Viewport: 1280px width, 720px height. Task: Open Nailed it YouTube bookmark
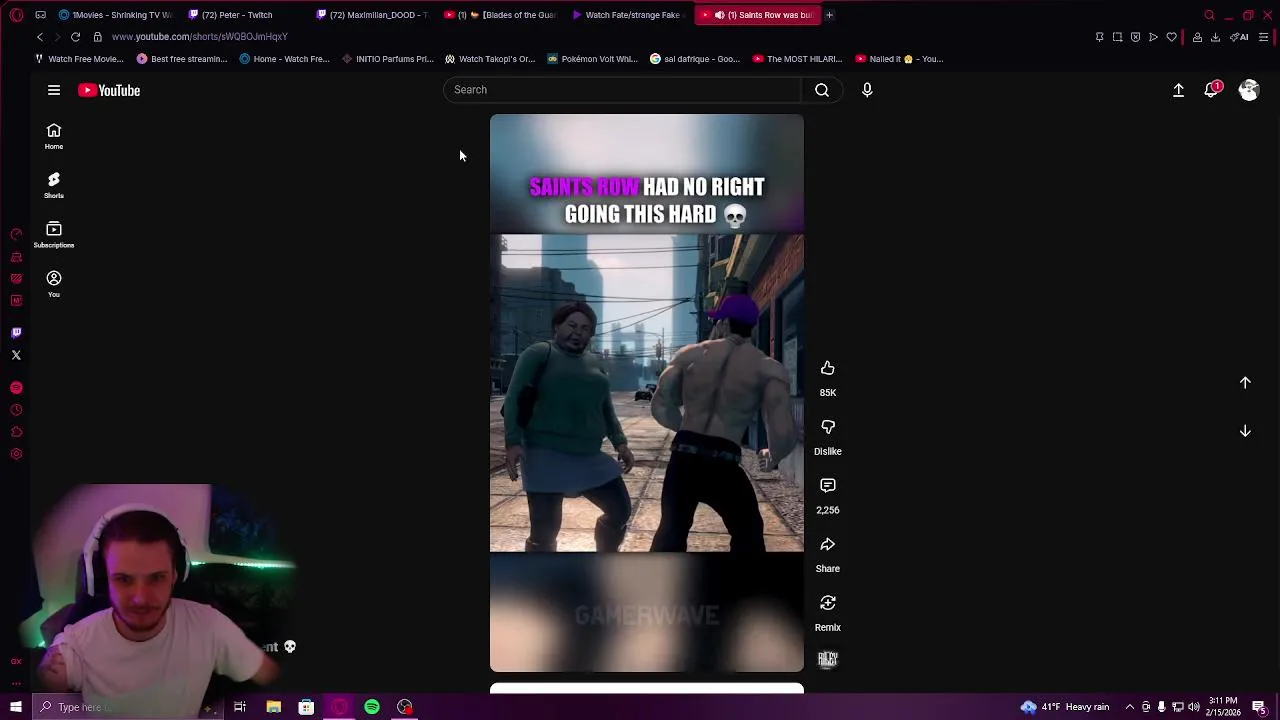tap(899, 59)
